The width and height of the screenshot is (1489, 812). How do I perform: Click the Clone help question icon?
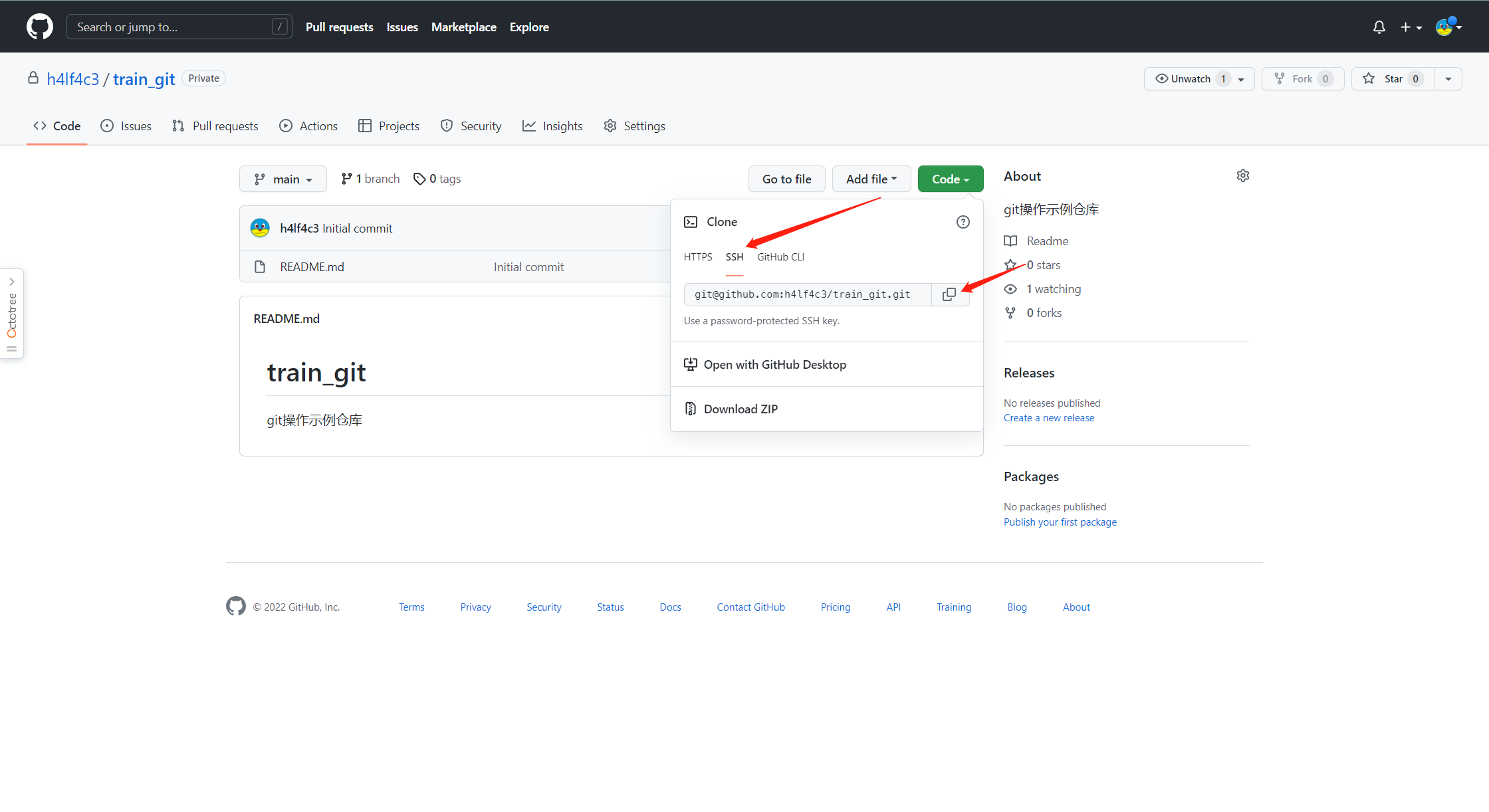click(963, 222)
